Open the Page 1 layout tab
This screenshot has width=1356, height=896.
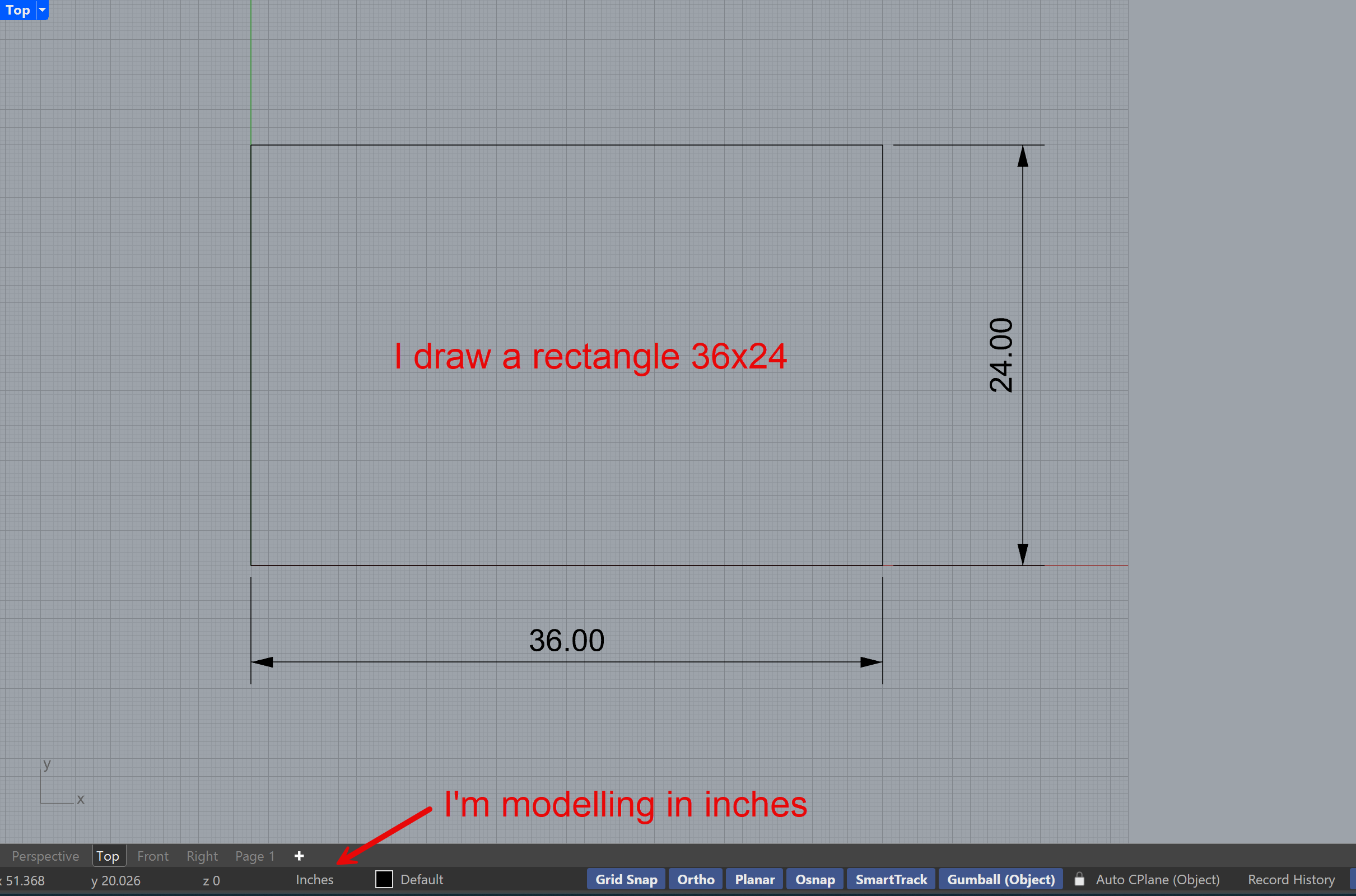pyautogui.click(x=255, y=856)
